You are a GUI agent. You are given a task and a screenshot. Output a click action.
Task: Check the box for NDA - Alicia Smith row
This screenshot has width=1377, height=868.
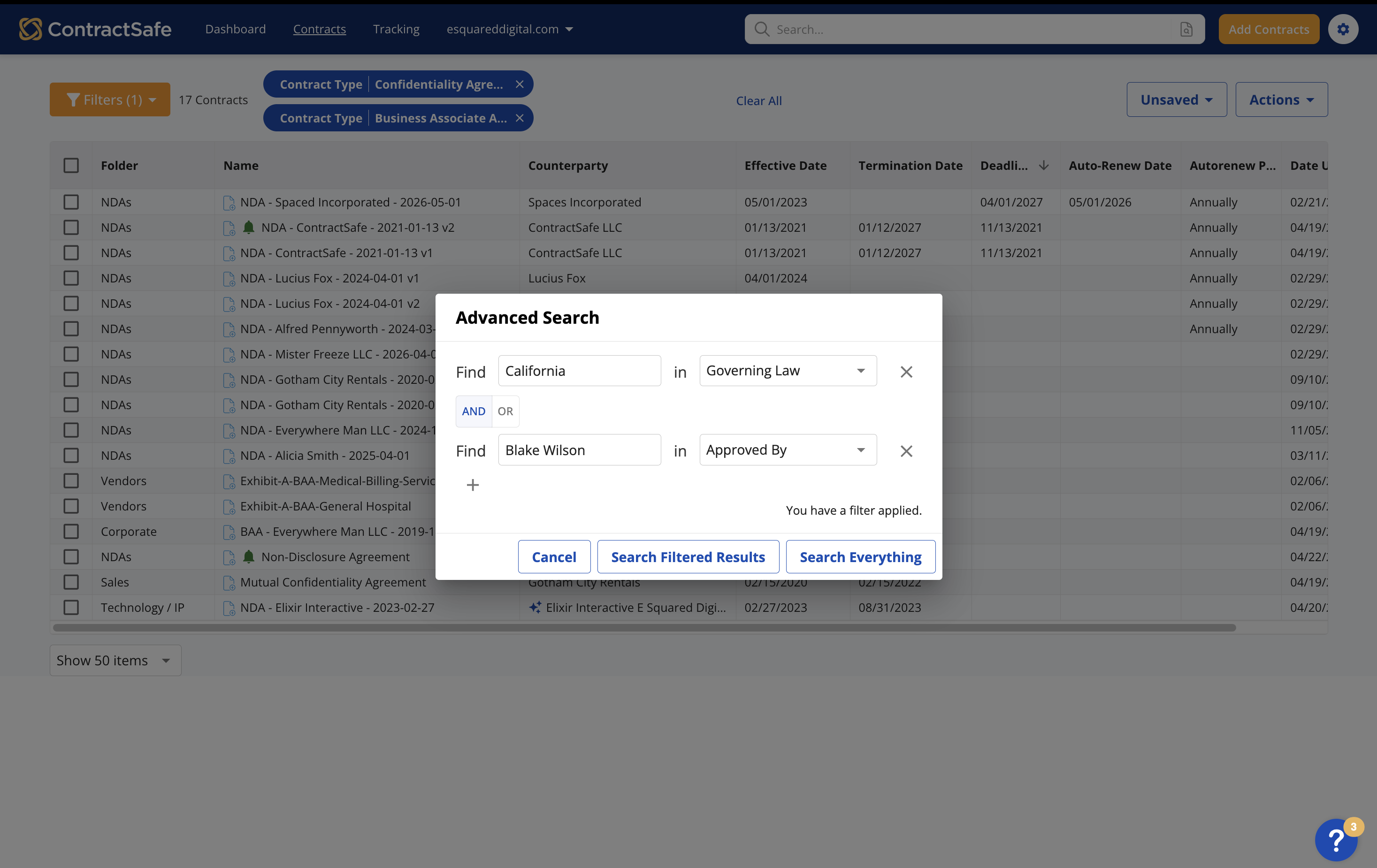click(x=71, y=455)
